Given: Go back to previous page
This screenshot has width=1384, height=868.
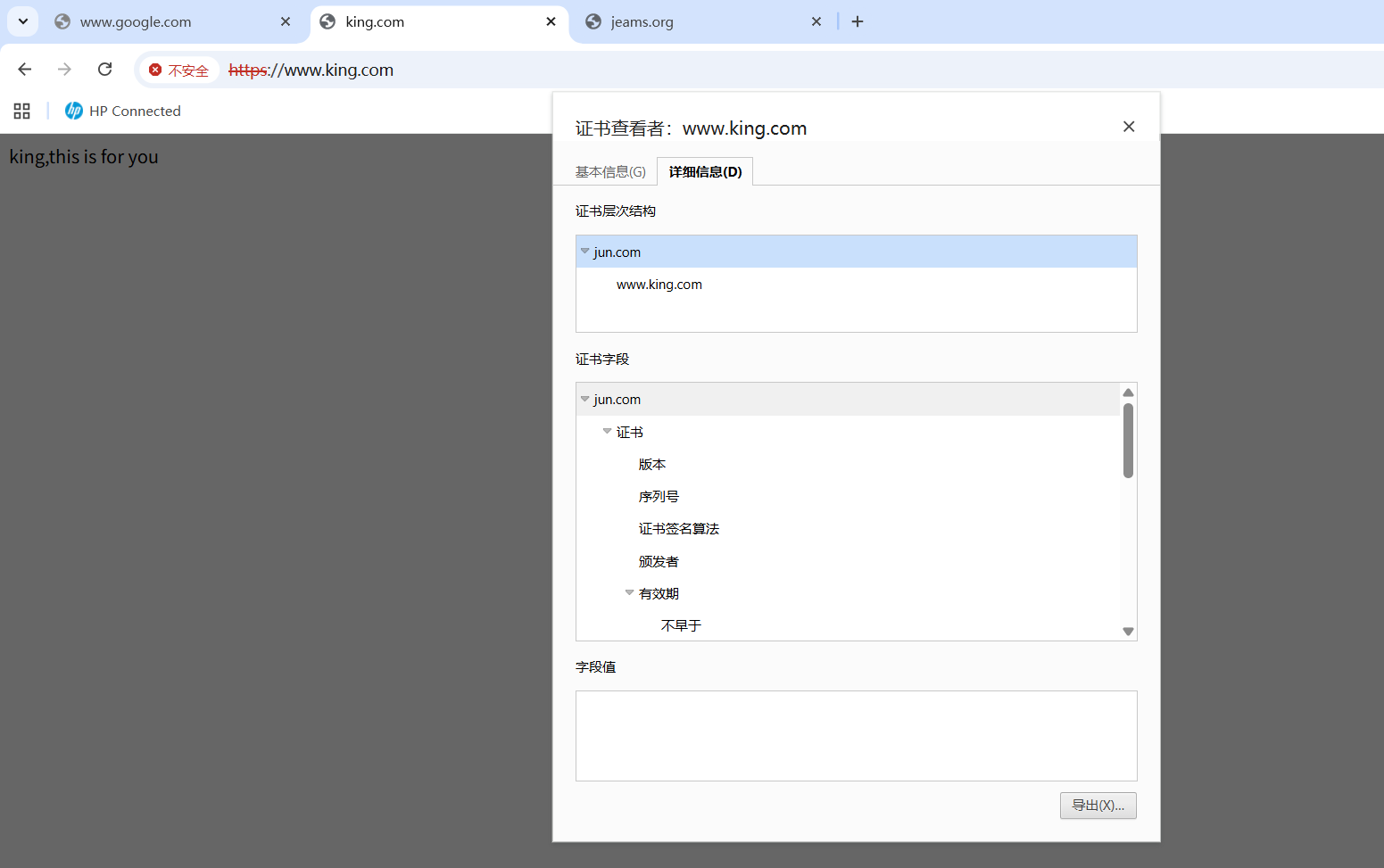Looking at the screenshot, I should pos(25,70).
